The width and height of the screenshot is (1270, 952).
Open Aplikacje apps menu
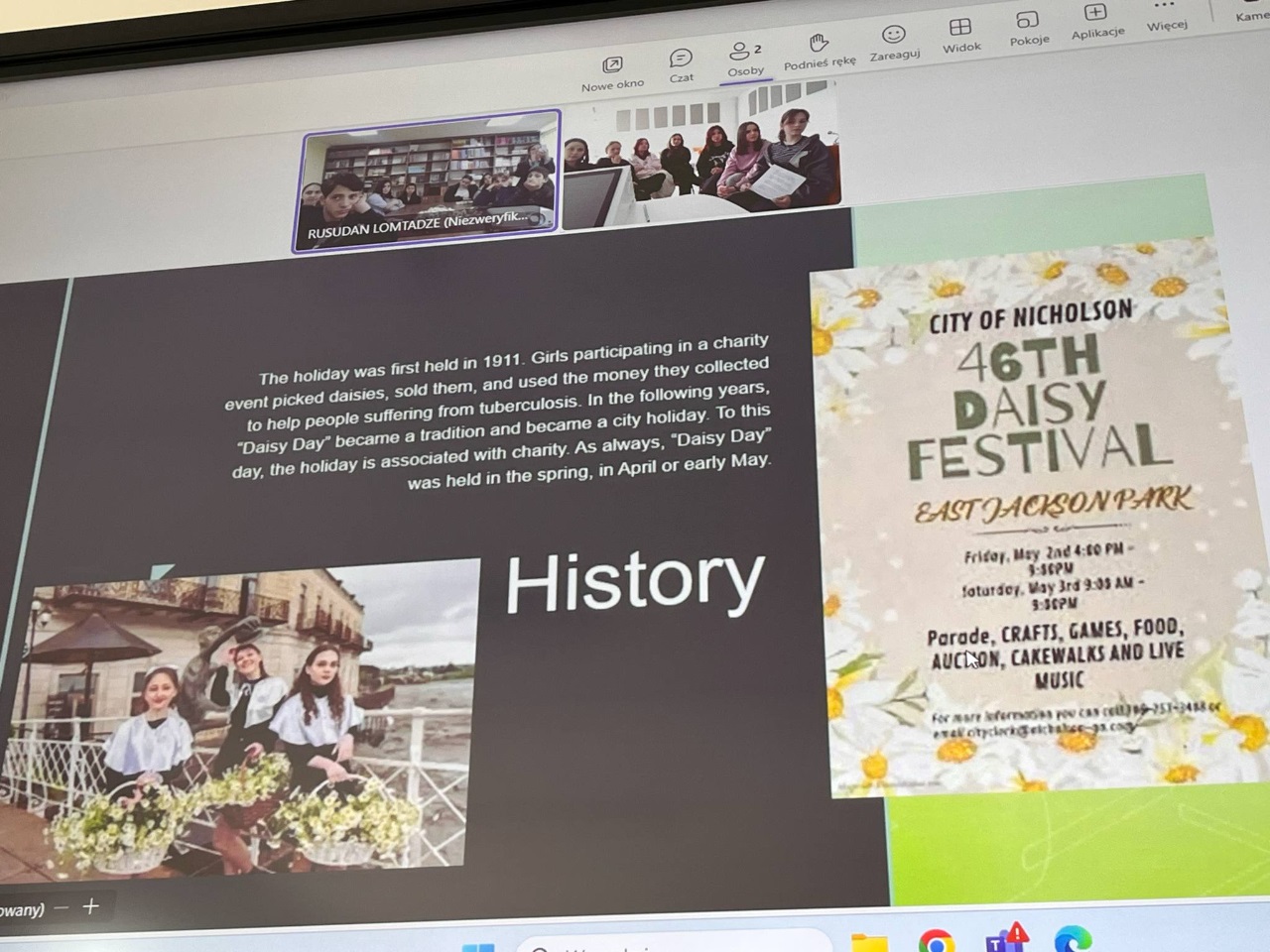click(x=1096, y=22)
